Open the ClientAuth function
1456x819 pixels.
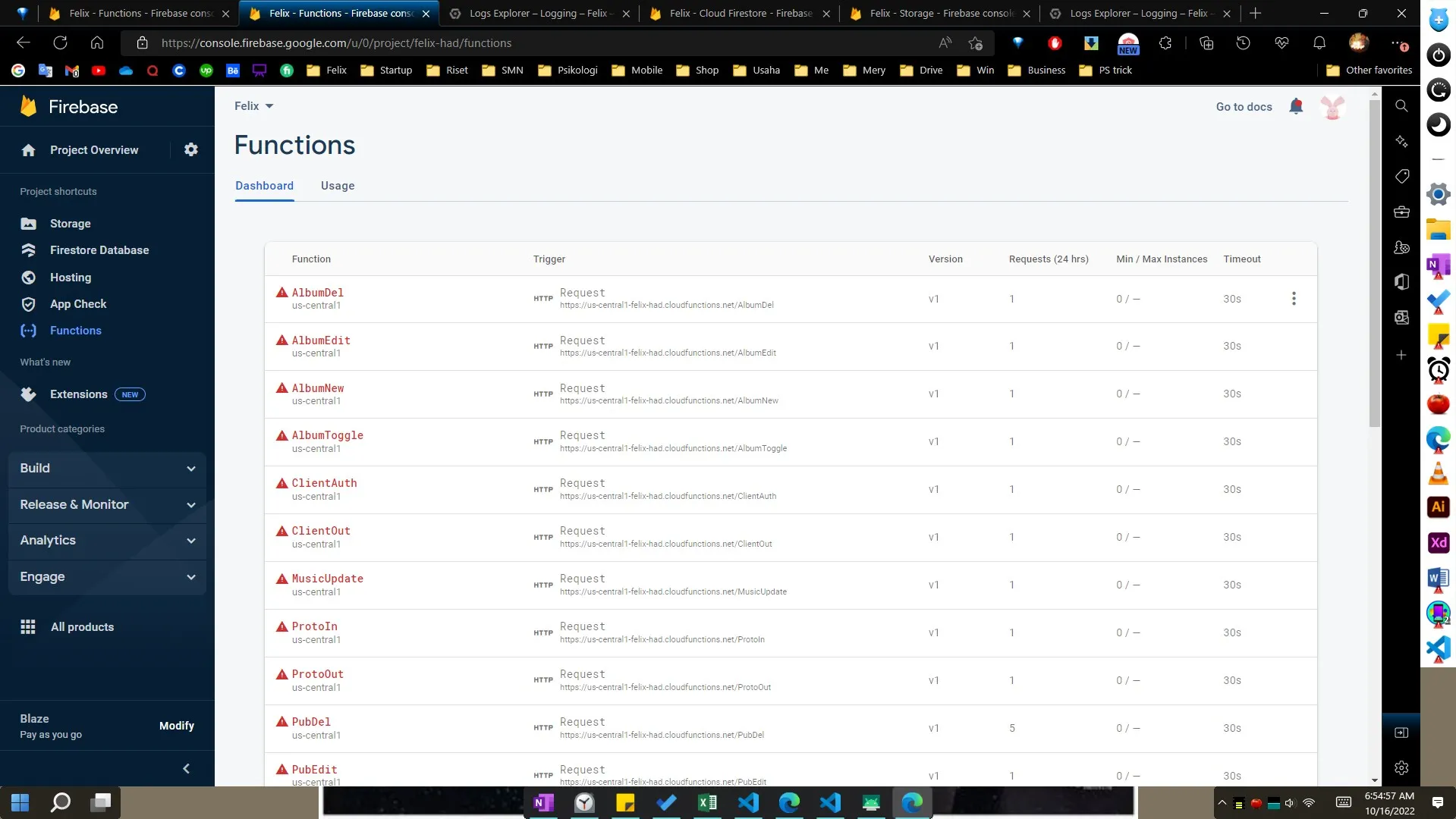click(x=324, y=483)
